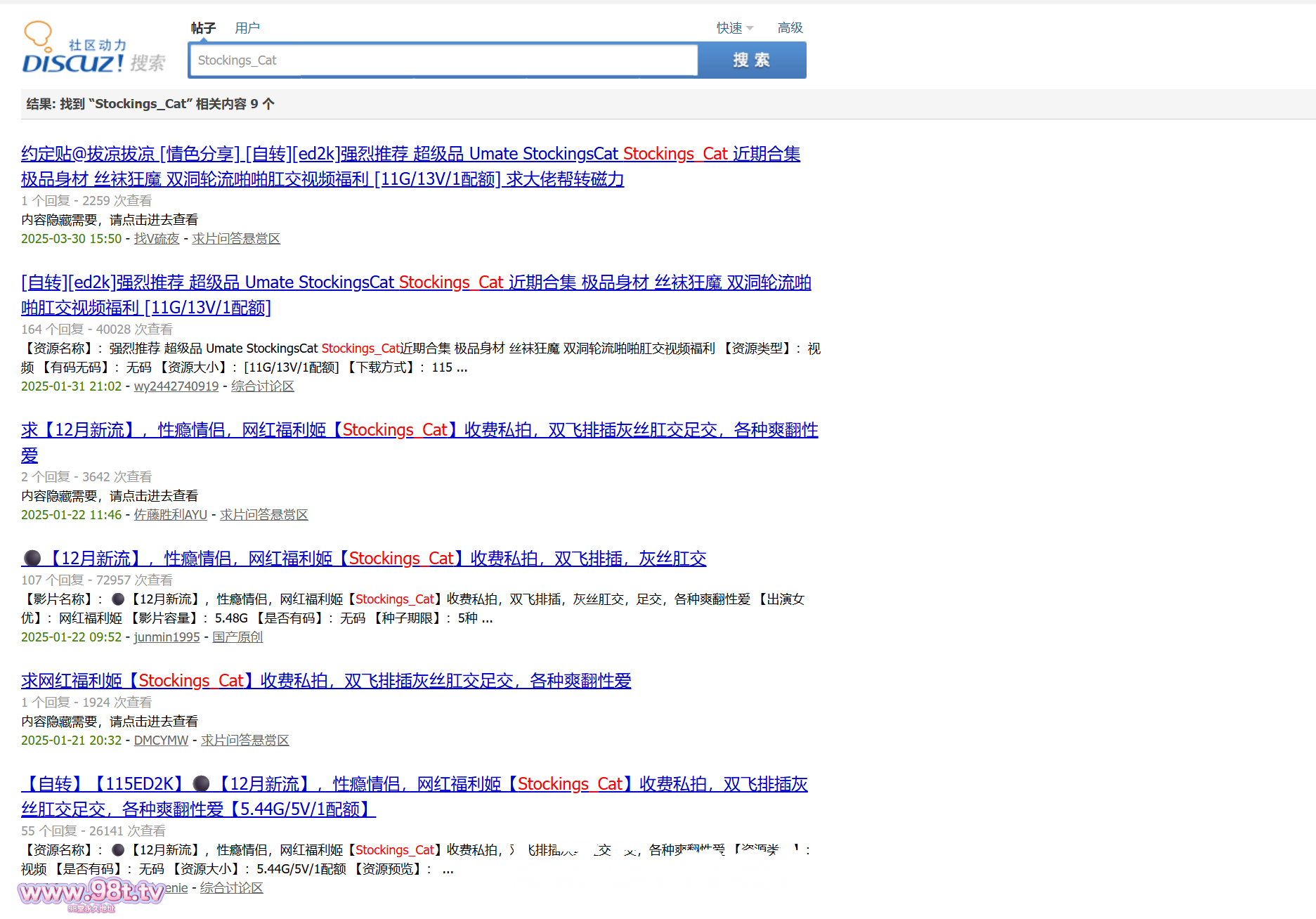Image resolution: width=1316 pixels, height=919 pixels.
Task: Switch to the 帖子 tab
Action: point(203,28)
